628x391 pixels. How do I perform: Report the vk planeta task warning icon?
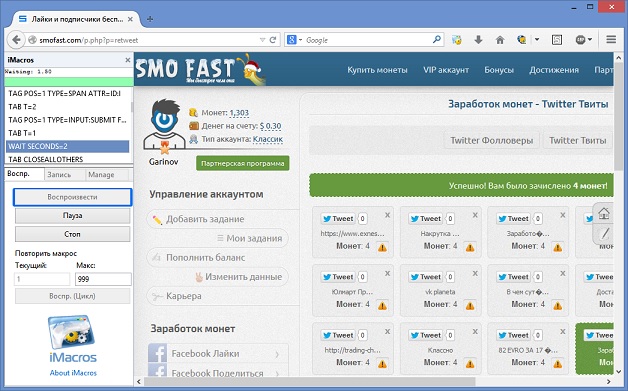(x=470, y=306)
